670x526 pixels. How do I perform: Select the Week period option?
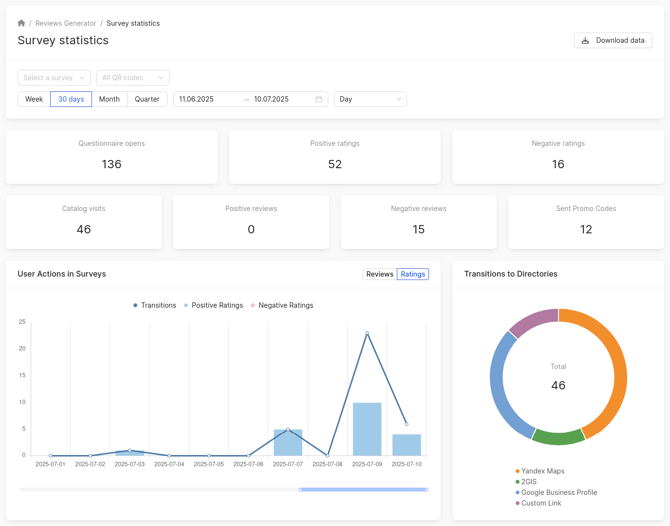[x=34, y=99]
